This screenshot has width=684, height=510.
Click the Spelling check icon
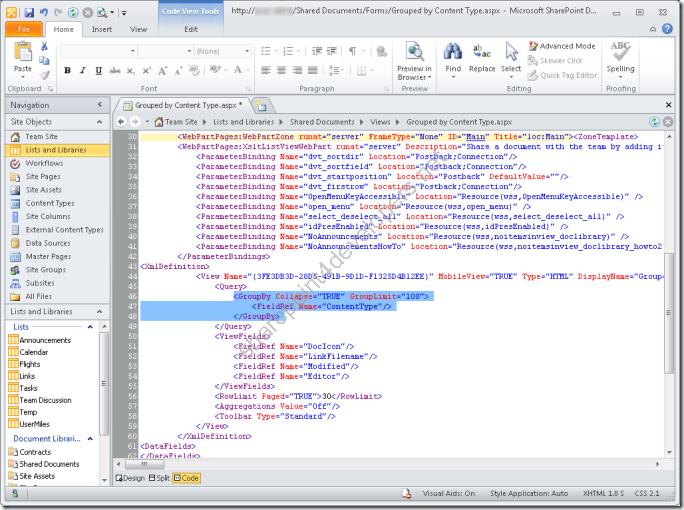[x=620, y=51]
